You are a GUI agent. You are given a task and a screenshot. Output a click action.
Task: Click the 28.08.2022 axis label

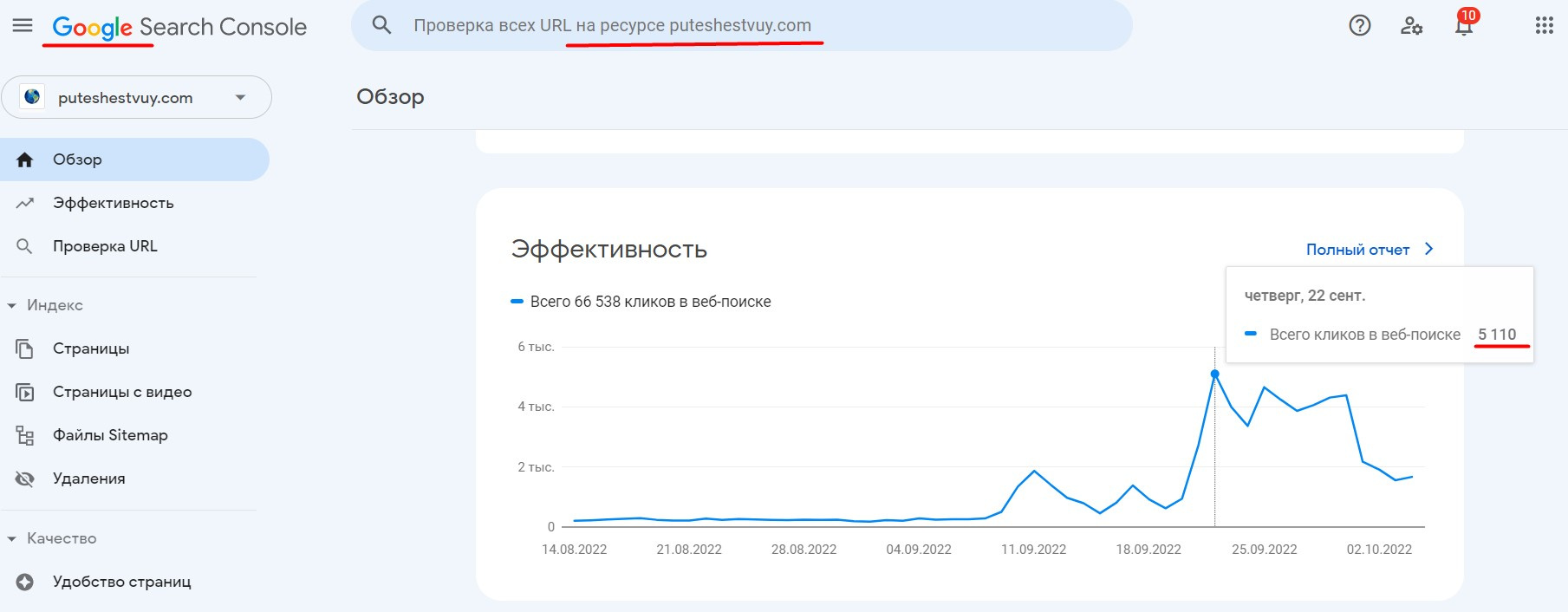(804, 550)
